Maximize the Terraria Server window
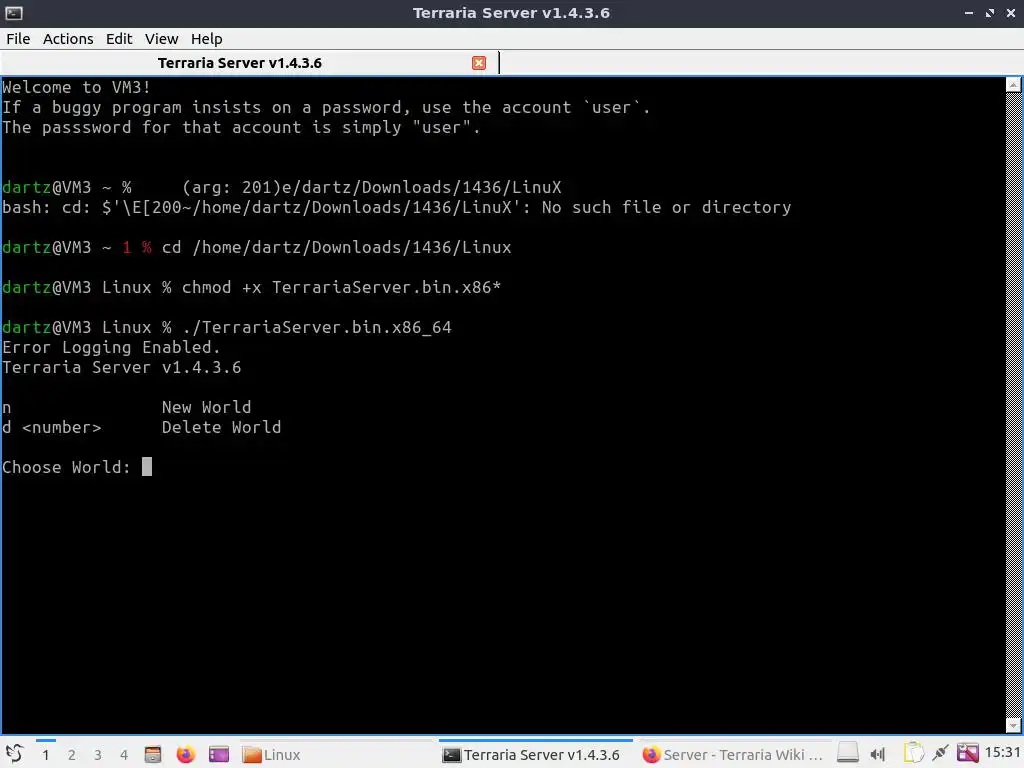The height and width of the screenshot is (768, 1024). pyautogui.click(x=990, y=13)
